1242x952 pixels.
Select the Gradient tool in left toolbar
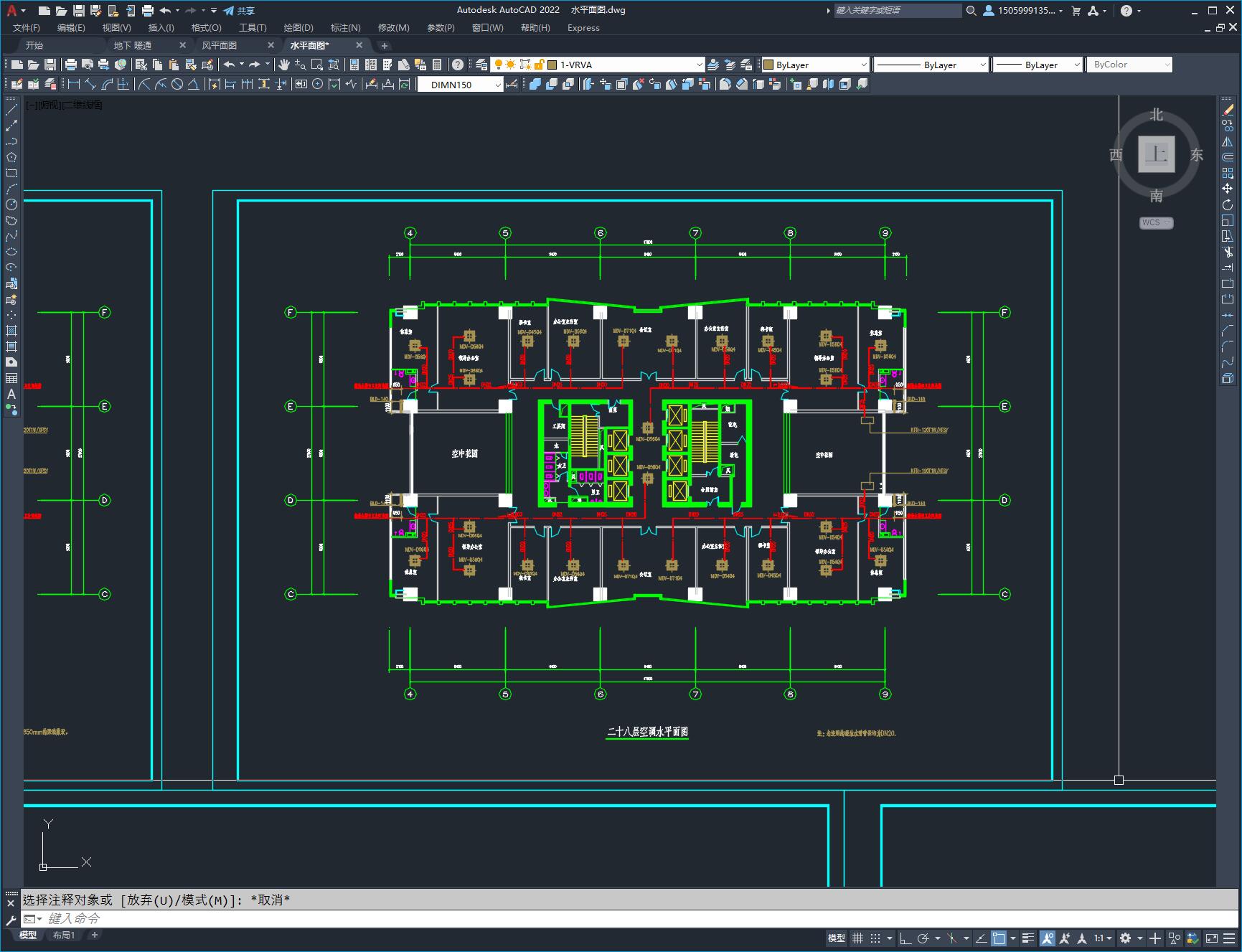11,347
